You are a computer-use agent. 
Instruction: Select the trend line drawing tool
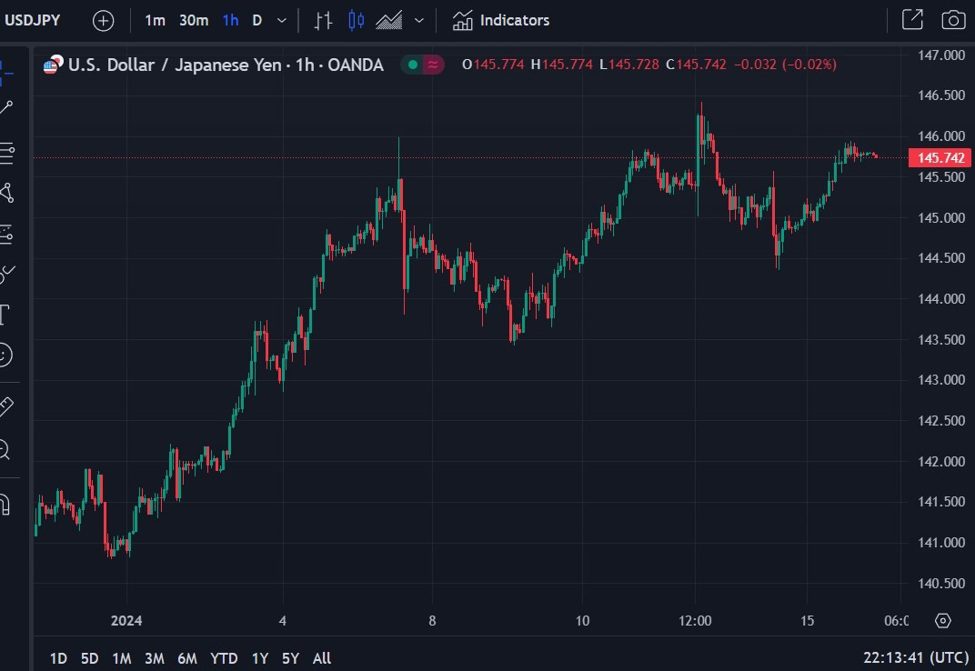pos(5,108)
